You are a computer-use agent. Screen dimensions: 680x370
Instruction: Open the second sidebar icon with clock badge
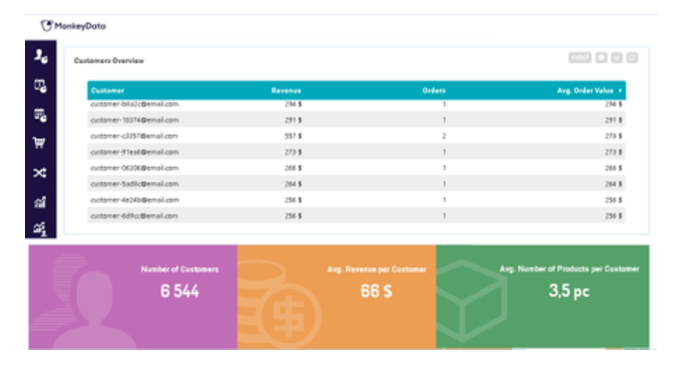pos(40,86)
